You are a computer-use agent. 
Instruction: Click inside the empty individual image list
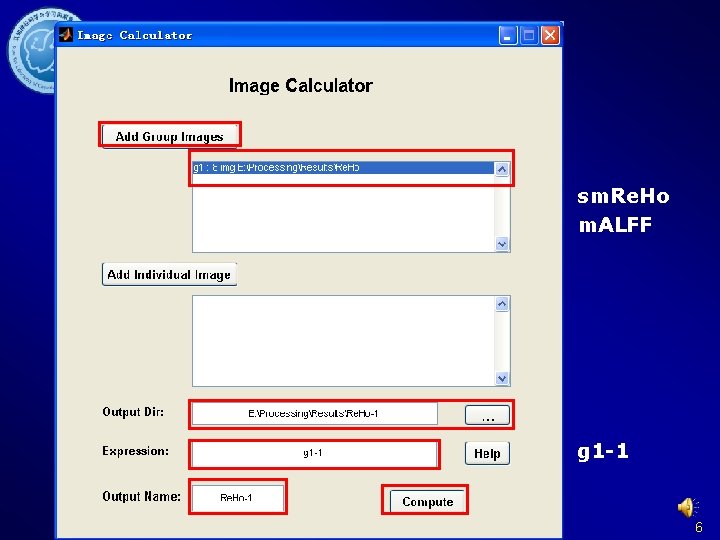click(x=343, y=341)
